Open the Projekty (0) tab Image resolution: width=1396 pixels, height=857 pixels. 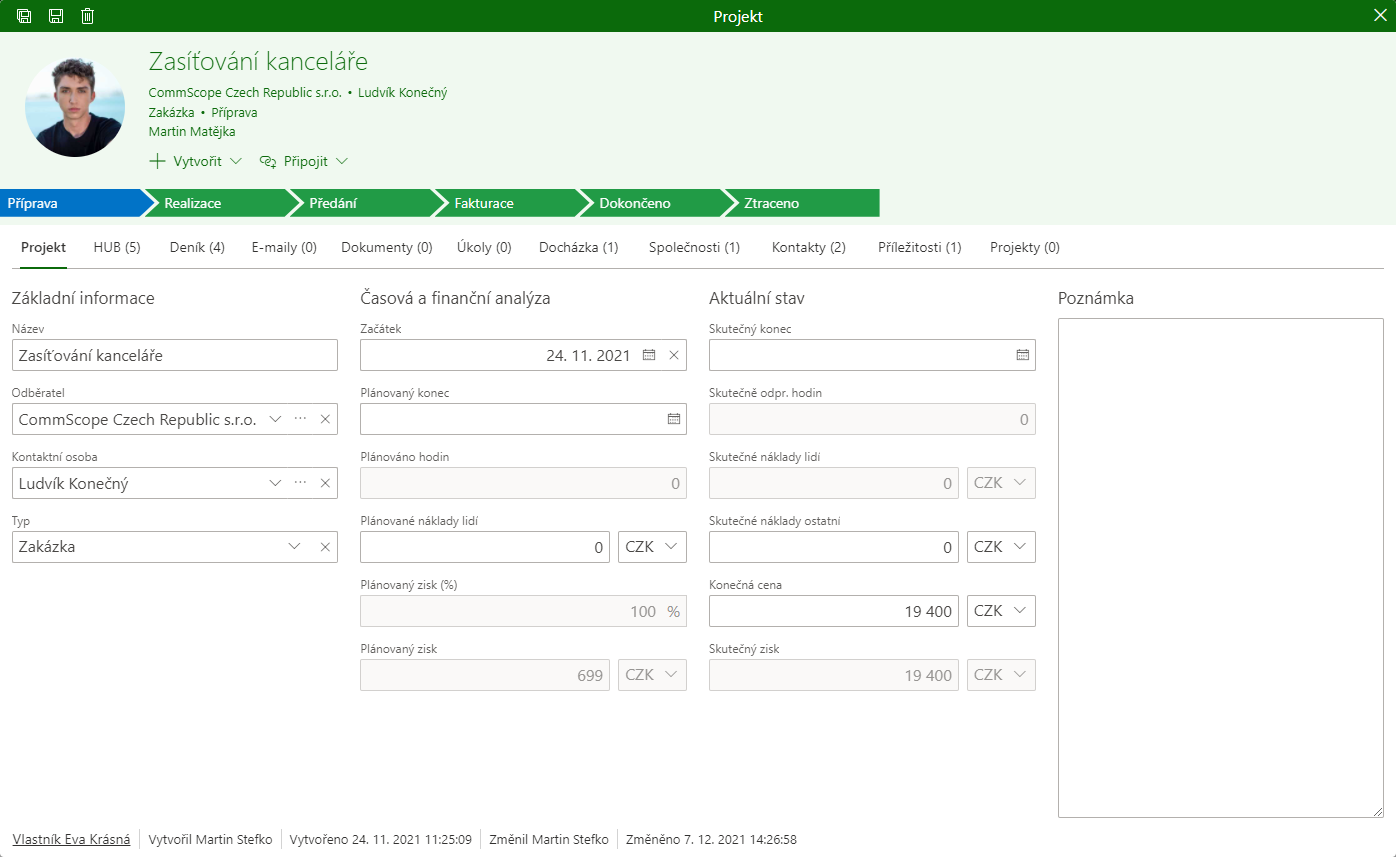[x=1025, y=247]
